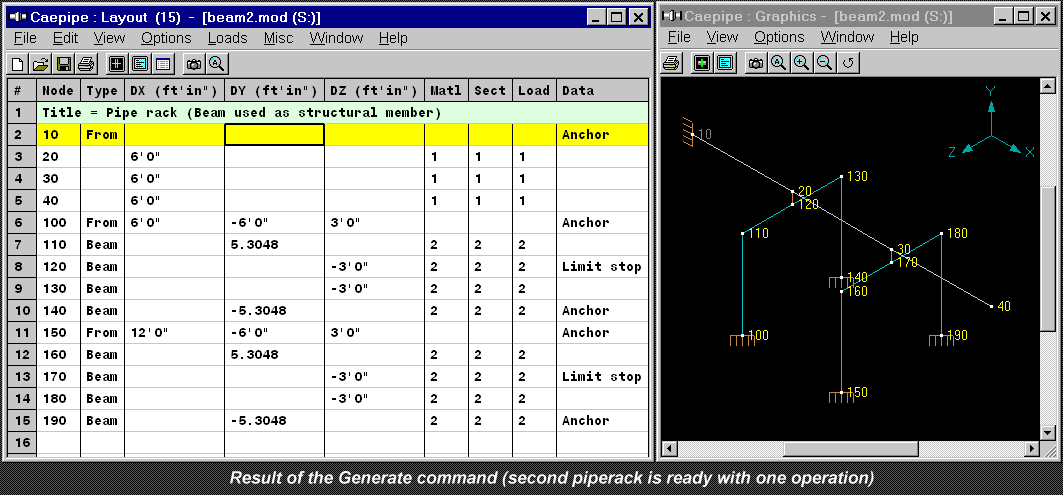Image resolution: width=1063 pixels, height=495 pixels.
Task: Click the Print icon in Graphics window toolbar
Action: [671, 63]
